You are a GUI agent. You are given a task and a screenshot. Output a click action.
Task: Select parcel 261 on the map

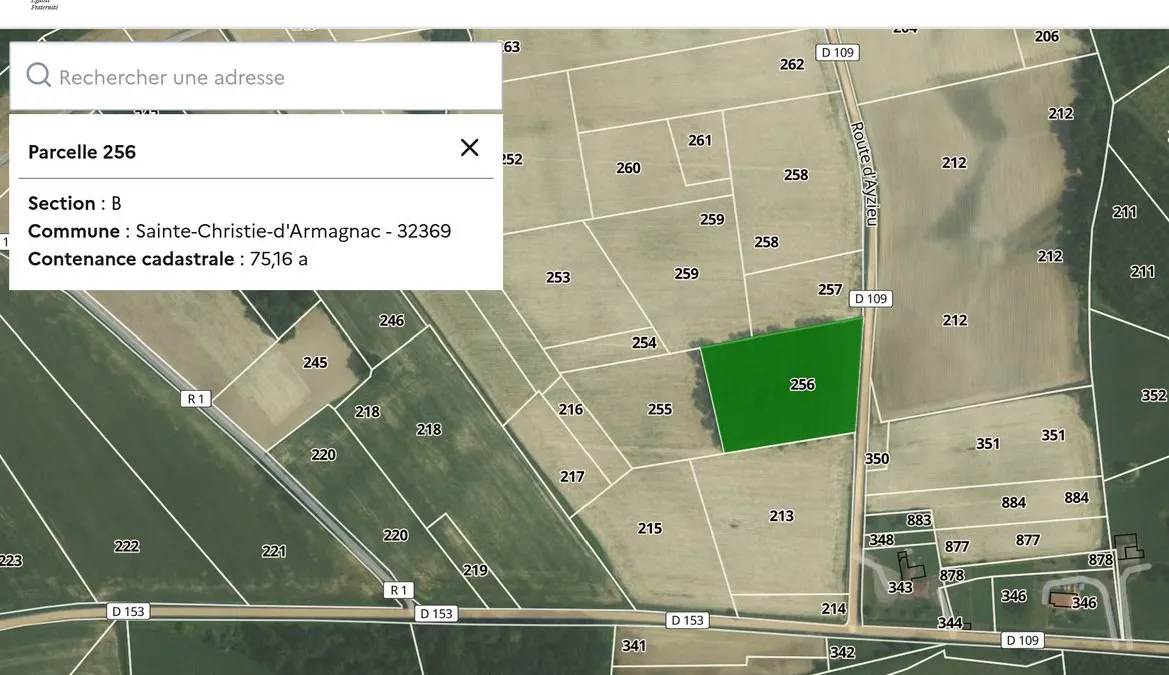click(x=699, y=140)
